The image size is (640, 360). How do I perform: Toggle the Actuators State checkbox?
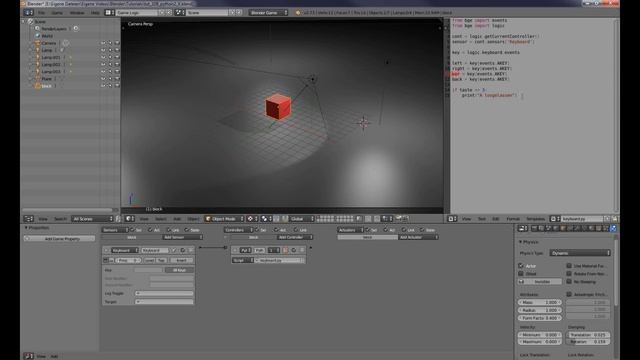click(x=422, y=230)
